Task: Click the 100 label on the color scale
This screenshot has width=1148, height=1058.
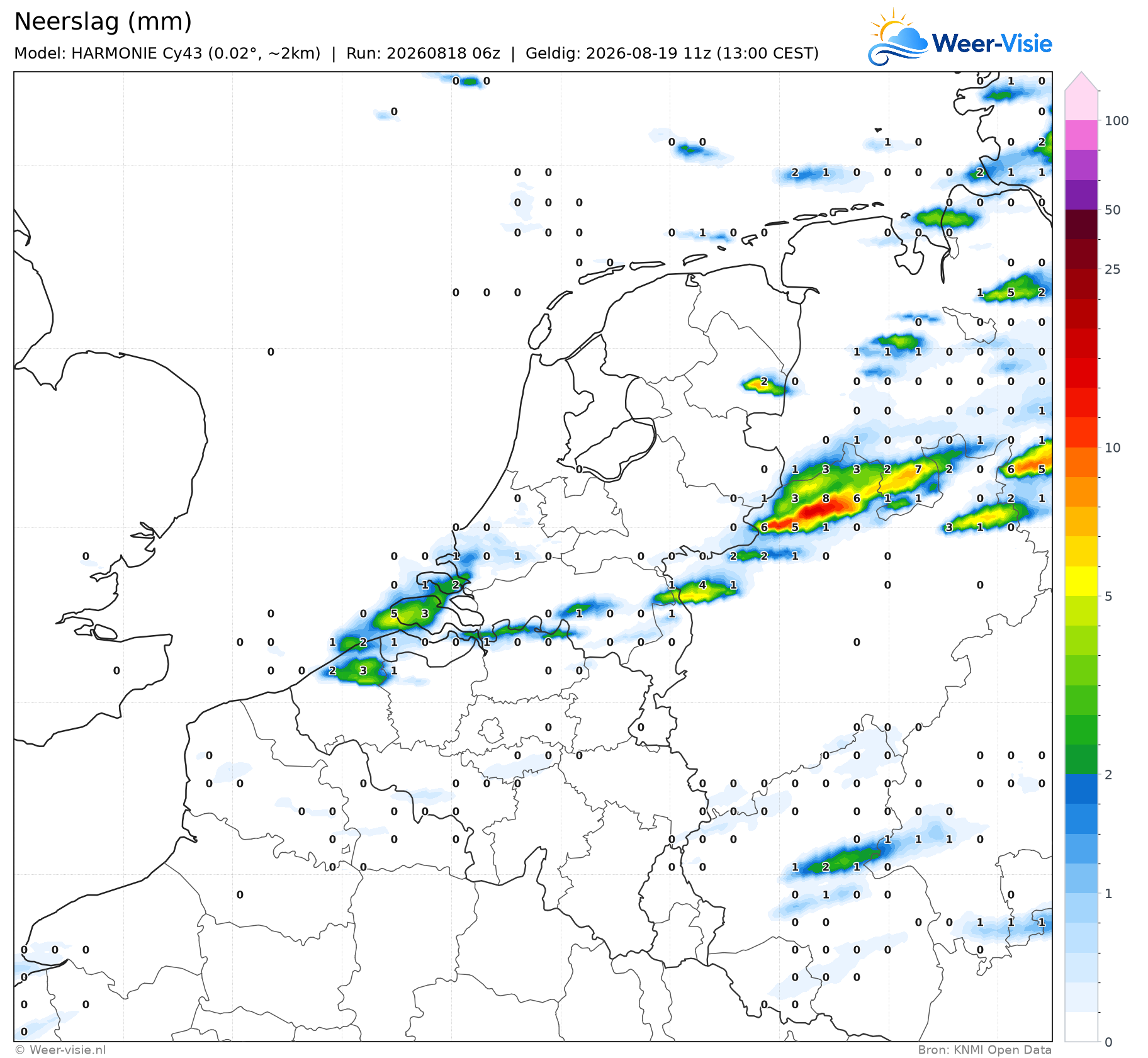Action: pos(1117,121)
